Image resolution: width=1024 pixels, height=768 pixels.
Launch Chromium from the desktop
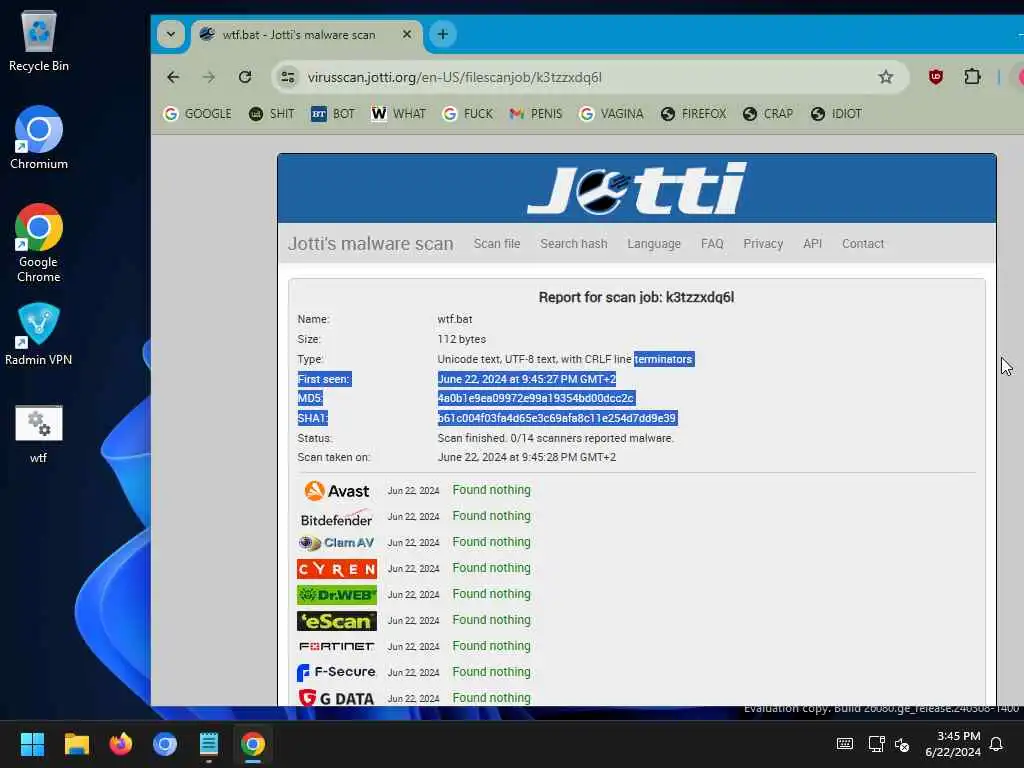pyautogui.click(x=39, y=138)
